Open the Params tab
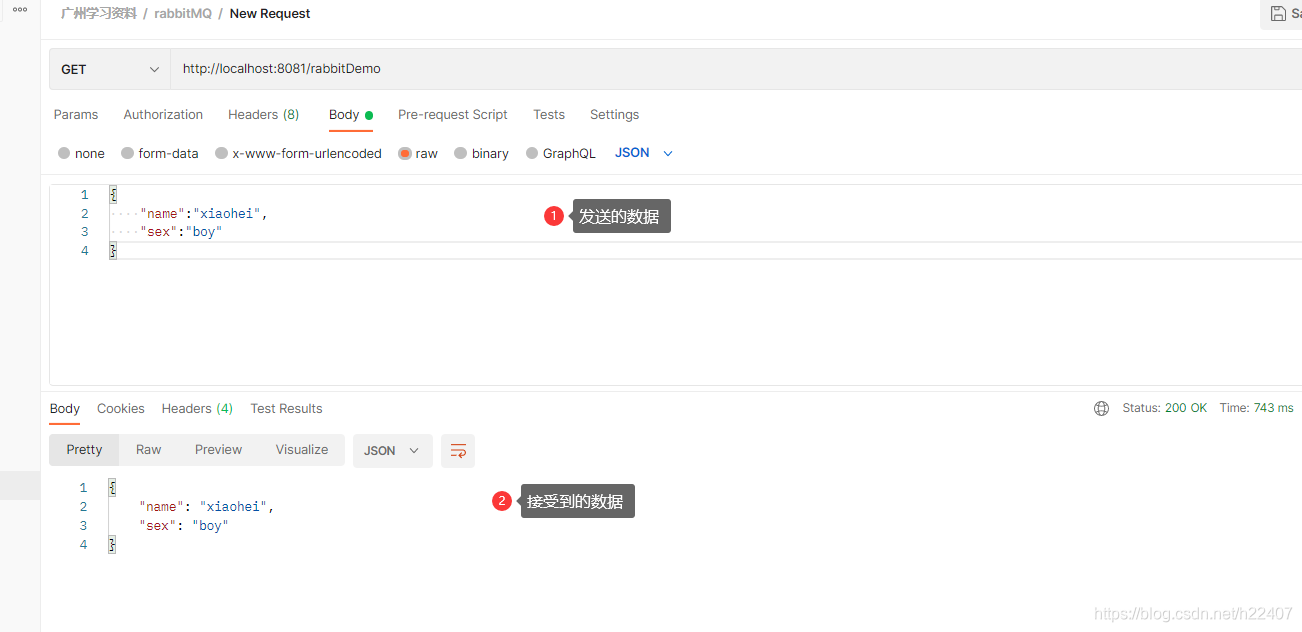1302x632 pixels. click(76, 115)
